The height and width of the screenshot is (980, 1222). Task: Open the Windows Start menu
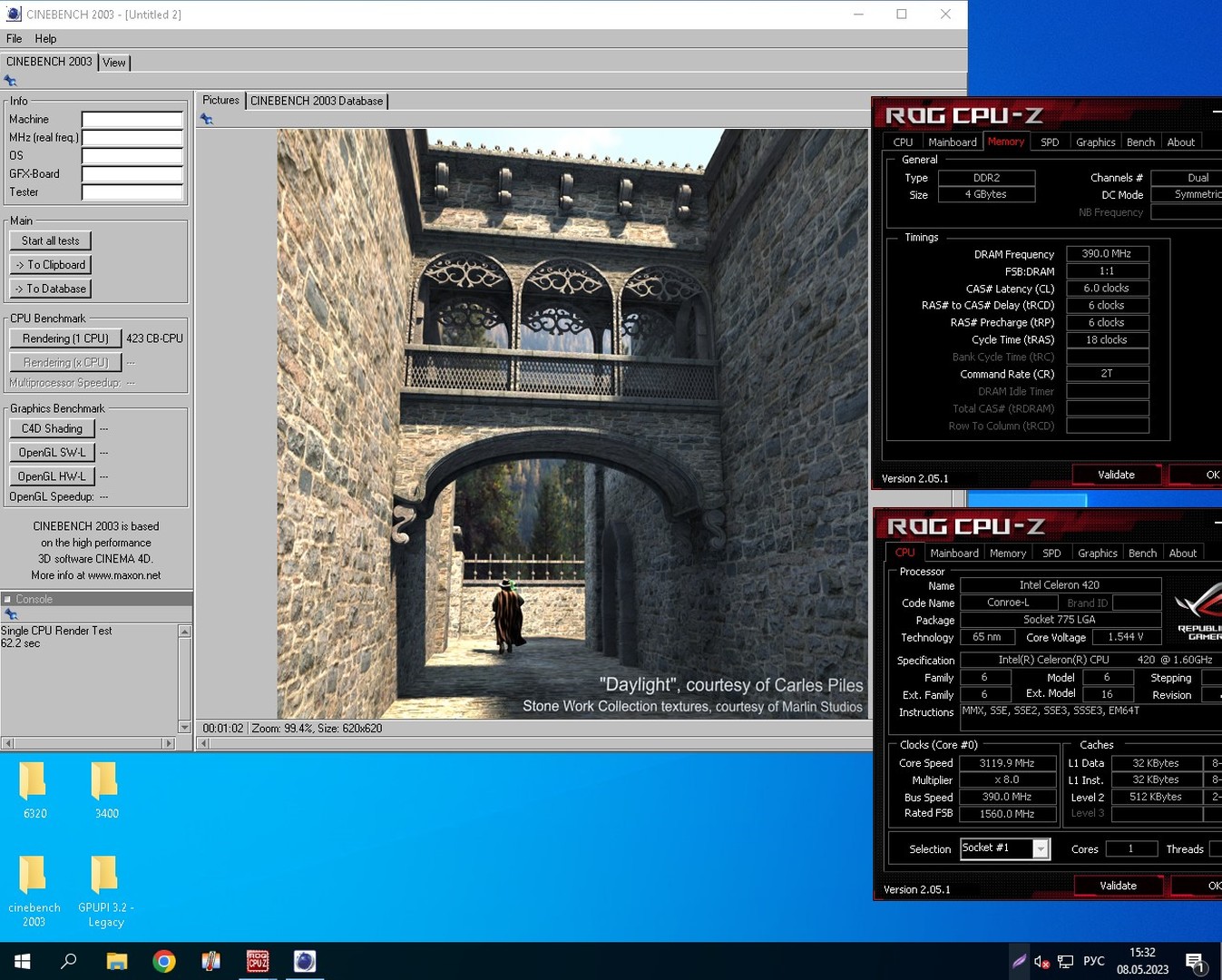click(23, 961)
